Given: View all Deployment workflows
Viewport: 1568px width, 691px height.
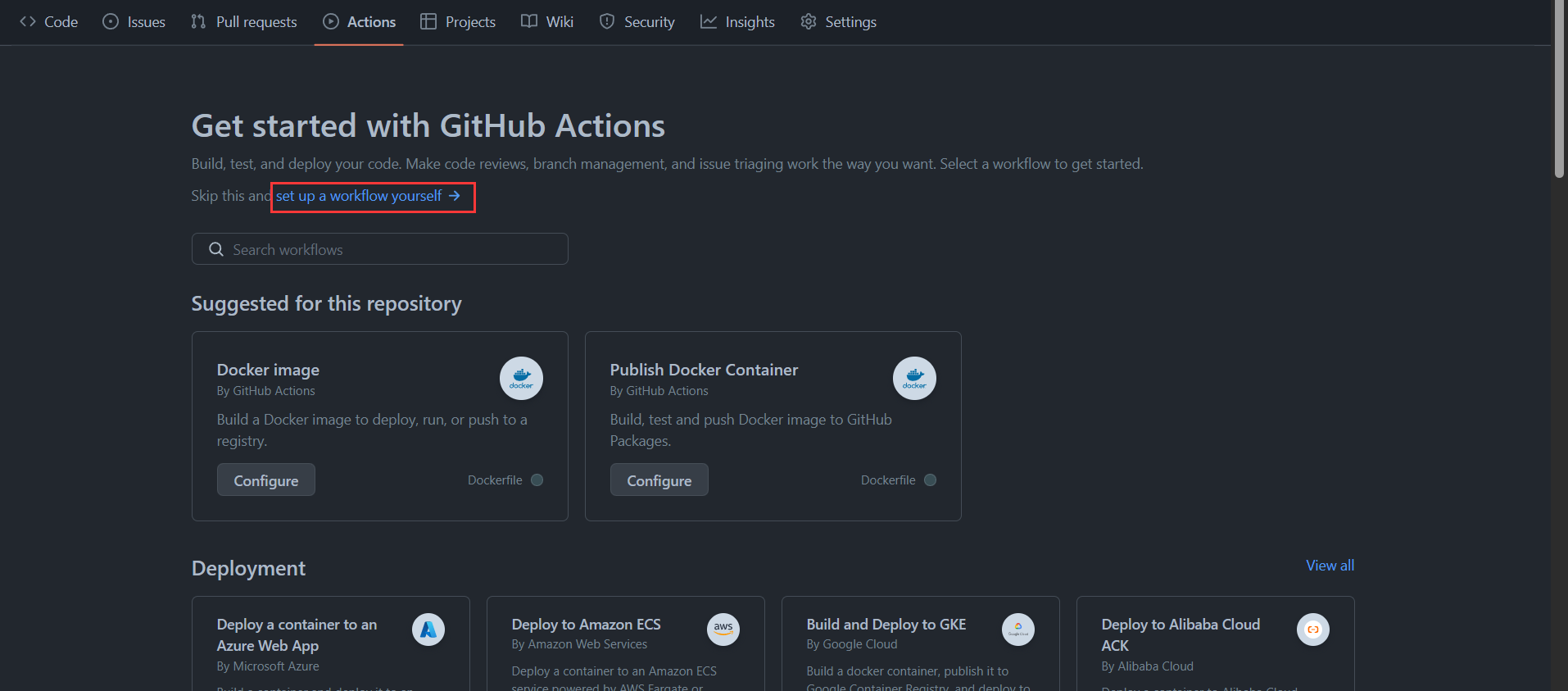Looking at the screenshot, I should point(1329,566).
